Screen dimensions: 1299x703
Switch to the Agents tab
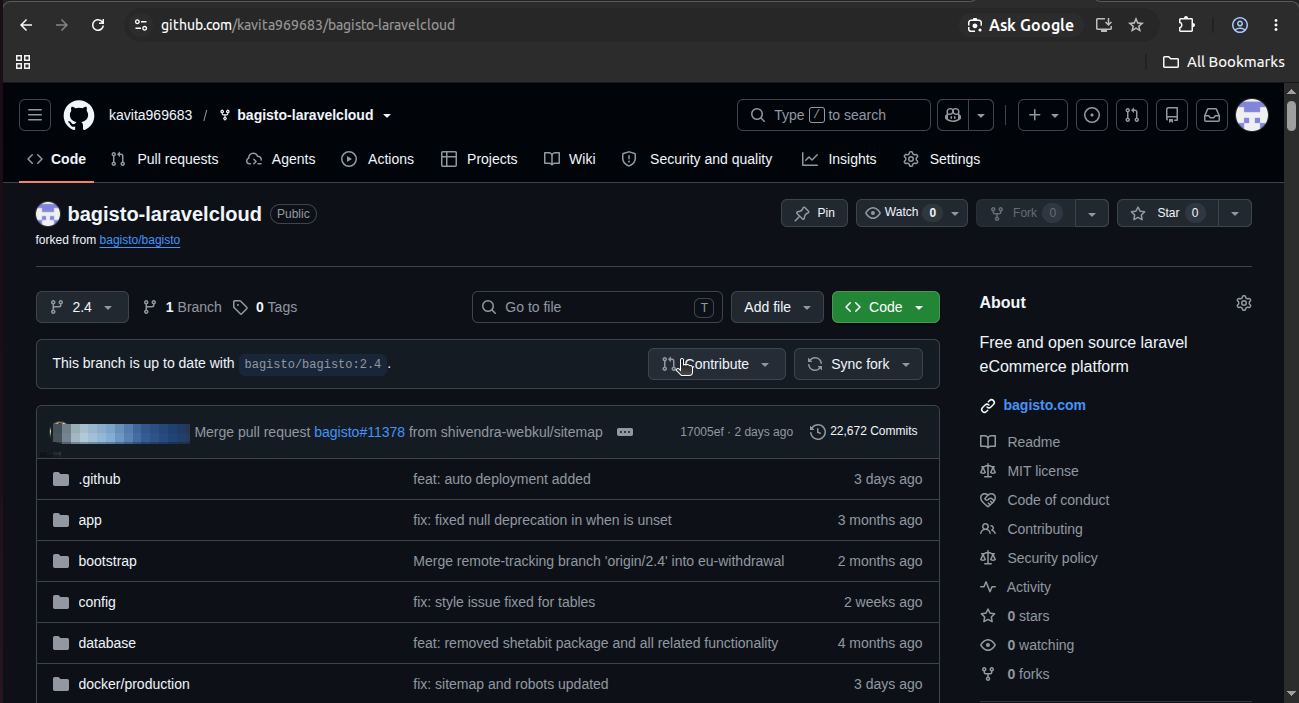(x=280, y=159)
